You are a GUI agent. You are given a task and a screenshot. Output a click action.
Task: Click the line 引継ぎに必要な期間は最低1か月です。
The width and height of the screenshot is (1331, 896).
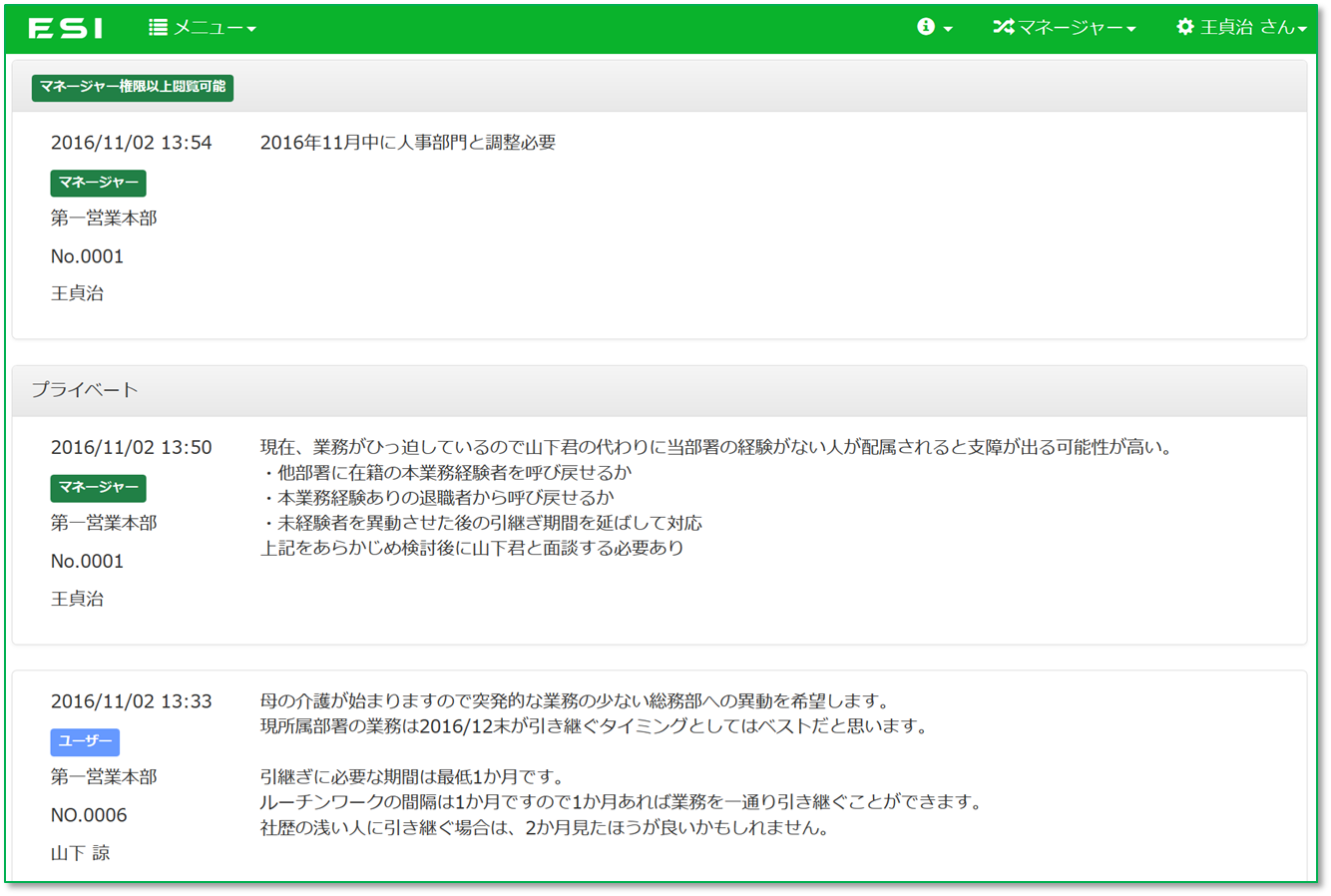click(x=414, y=777)
